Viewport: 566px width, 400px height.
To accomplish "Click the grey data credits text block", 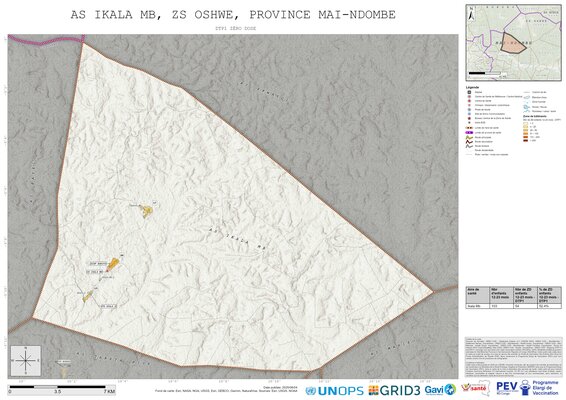I will coord(513,357).
